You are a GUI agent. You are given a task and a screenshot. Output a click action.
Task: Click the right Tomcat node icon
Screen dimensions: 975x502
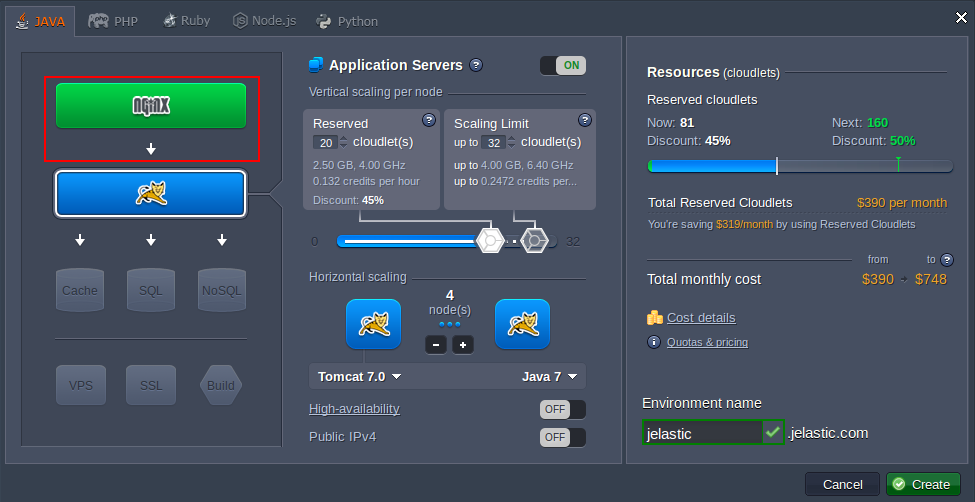coord(522,324)
